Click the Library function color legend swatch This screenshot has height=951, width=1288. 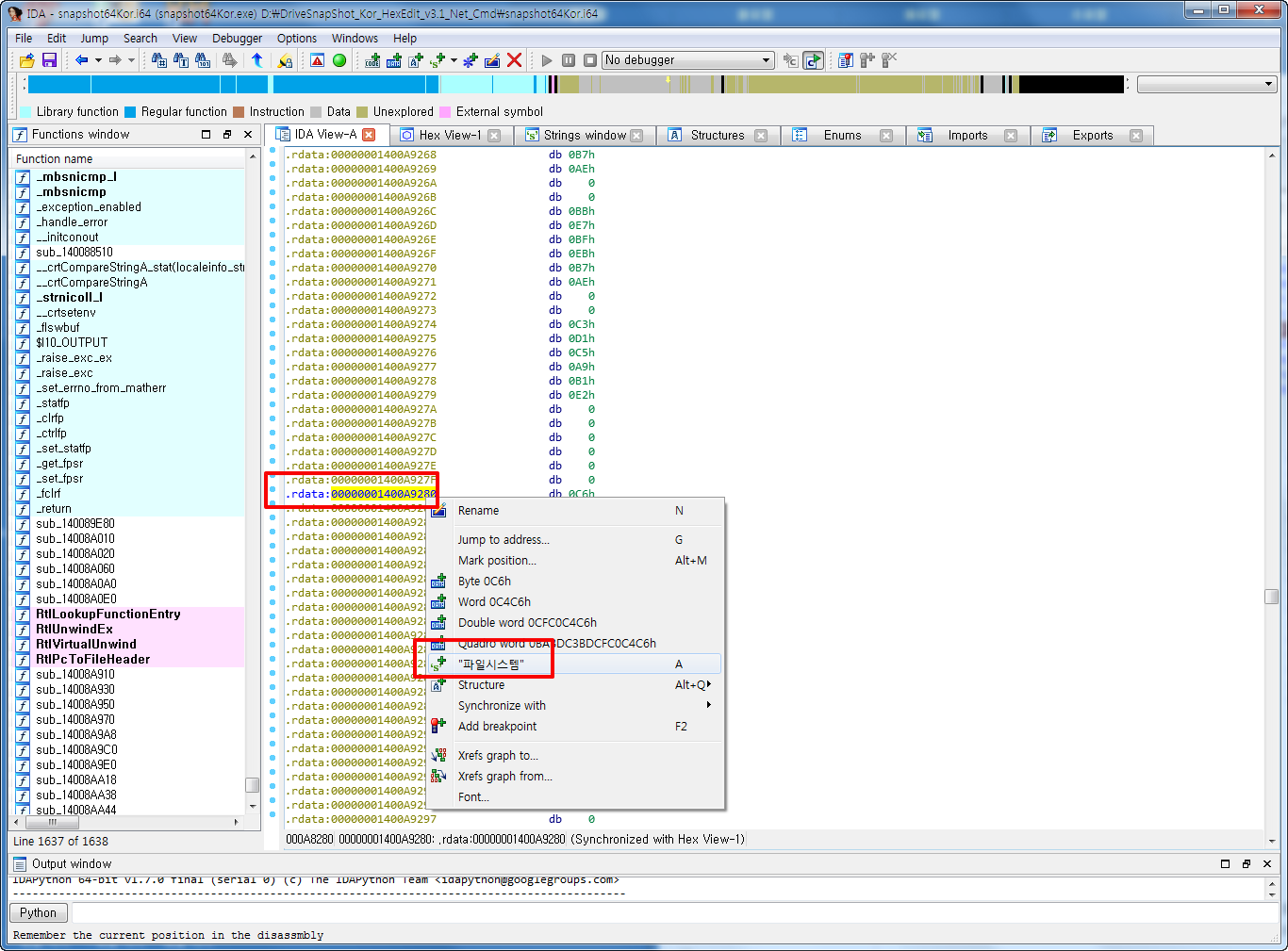pyautogui.click(x=26, y=112)
